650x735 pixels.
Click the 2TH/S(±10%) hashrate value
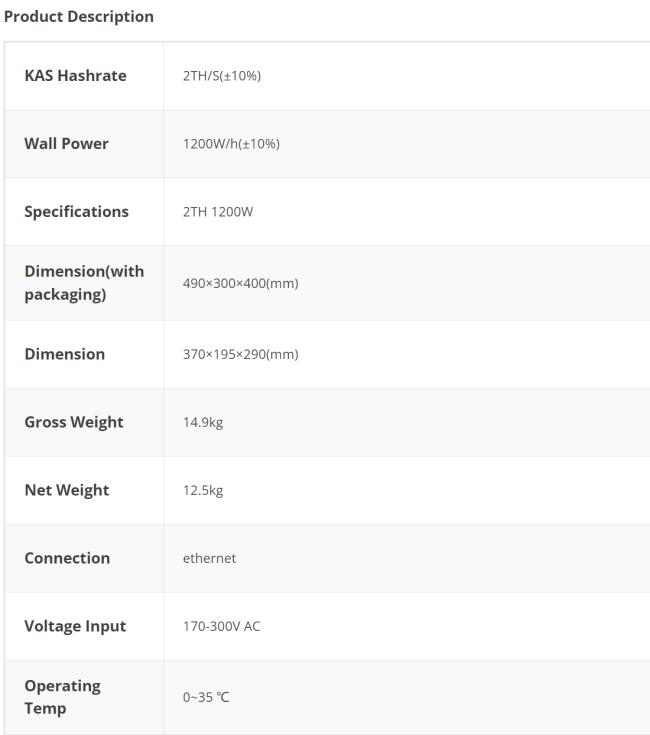(x=222, y=76)
